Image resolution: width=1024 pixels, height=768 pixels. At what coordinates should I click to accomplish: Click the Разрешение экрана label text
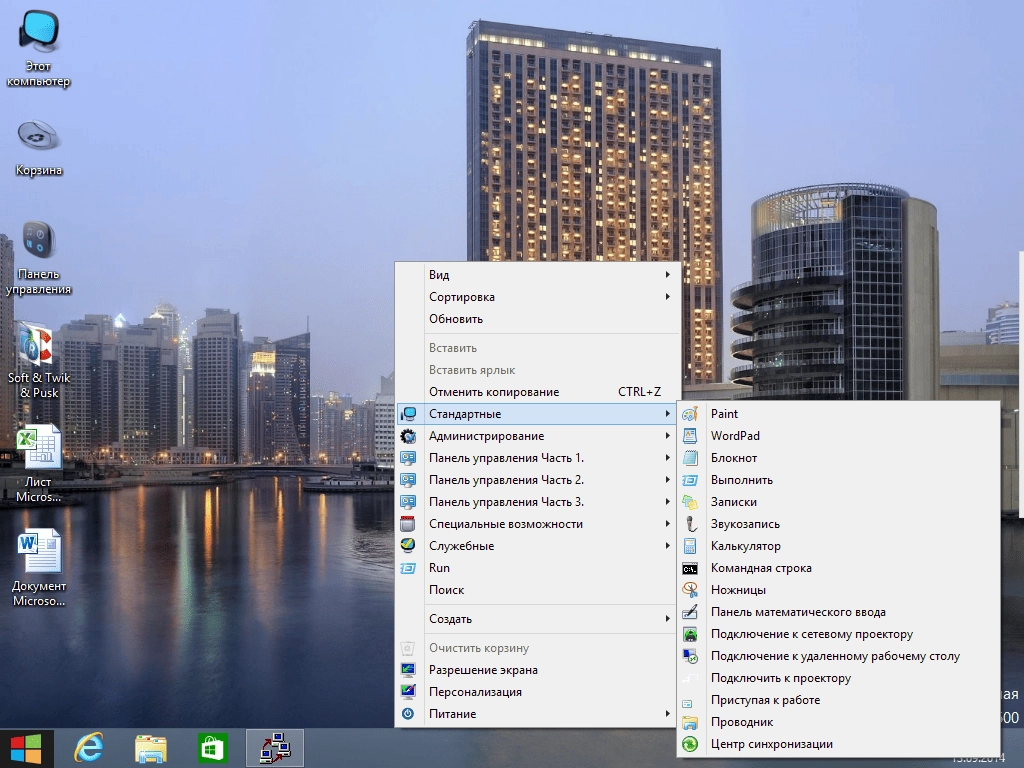[483, 670]
